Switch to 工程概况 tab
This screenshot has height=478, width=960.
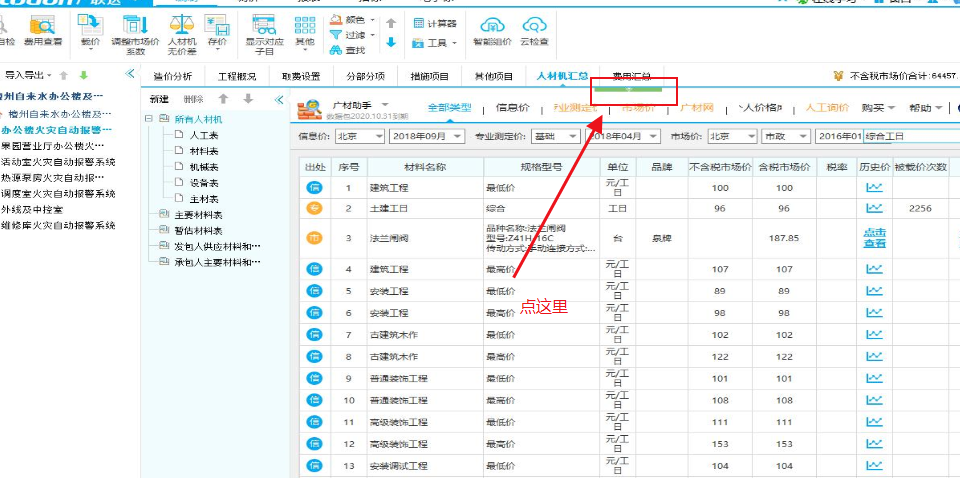coord(237,77)
